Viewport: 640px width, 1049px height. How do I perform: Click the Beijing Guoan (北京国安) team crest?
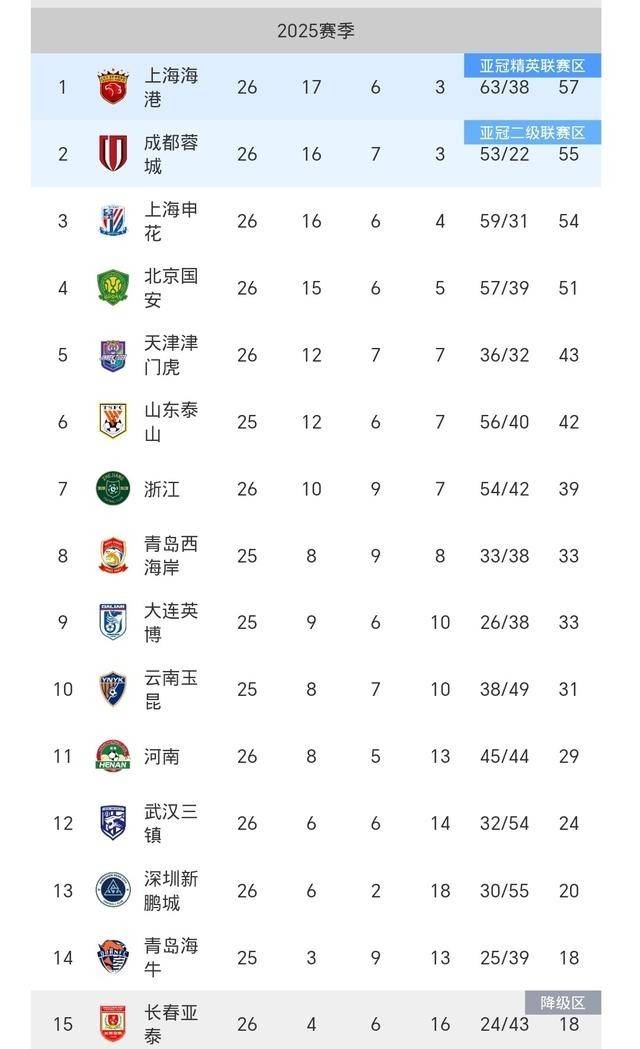[113, 288]
